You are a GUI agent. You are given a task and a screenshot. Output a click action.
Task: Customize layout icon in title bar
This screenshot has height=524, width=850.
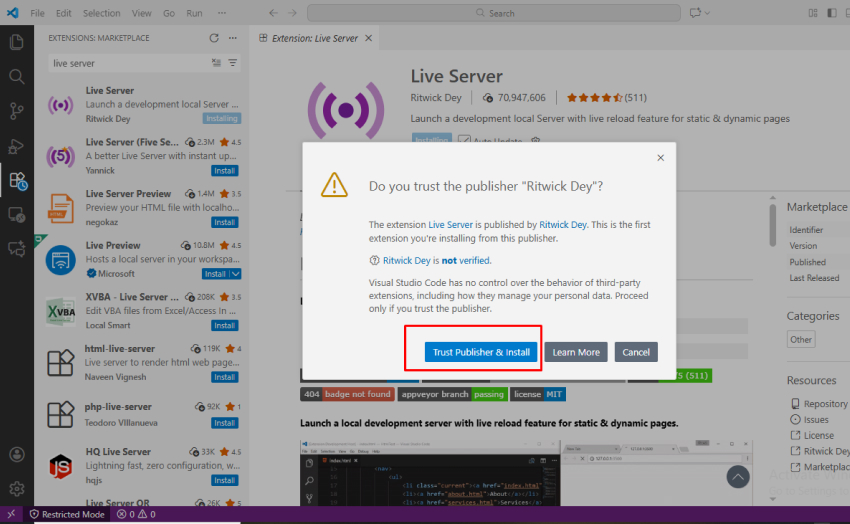point(813,13)
